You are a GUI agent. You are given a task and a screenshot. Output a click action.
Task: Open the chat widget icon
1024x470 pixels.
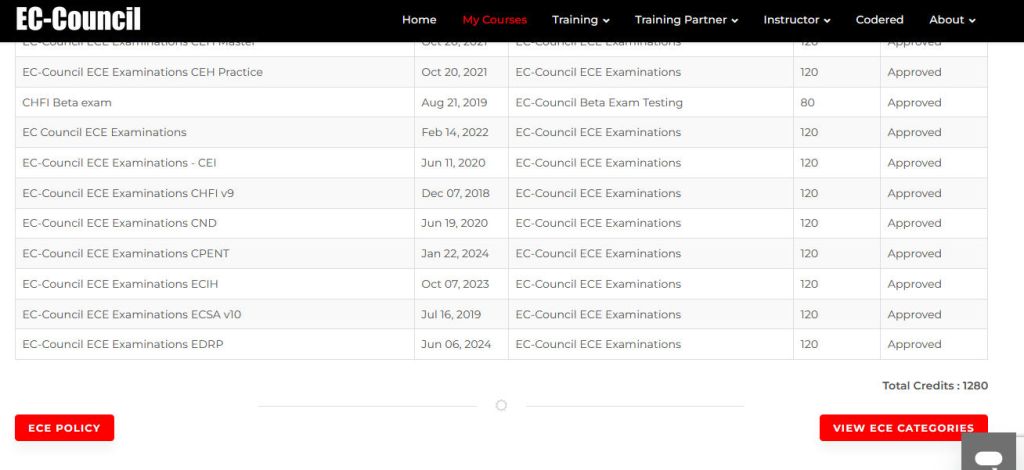988,457
